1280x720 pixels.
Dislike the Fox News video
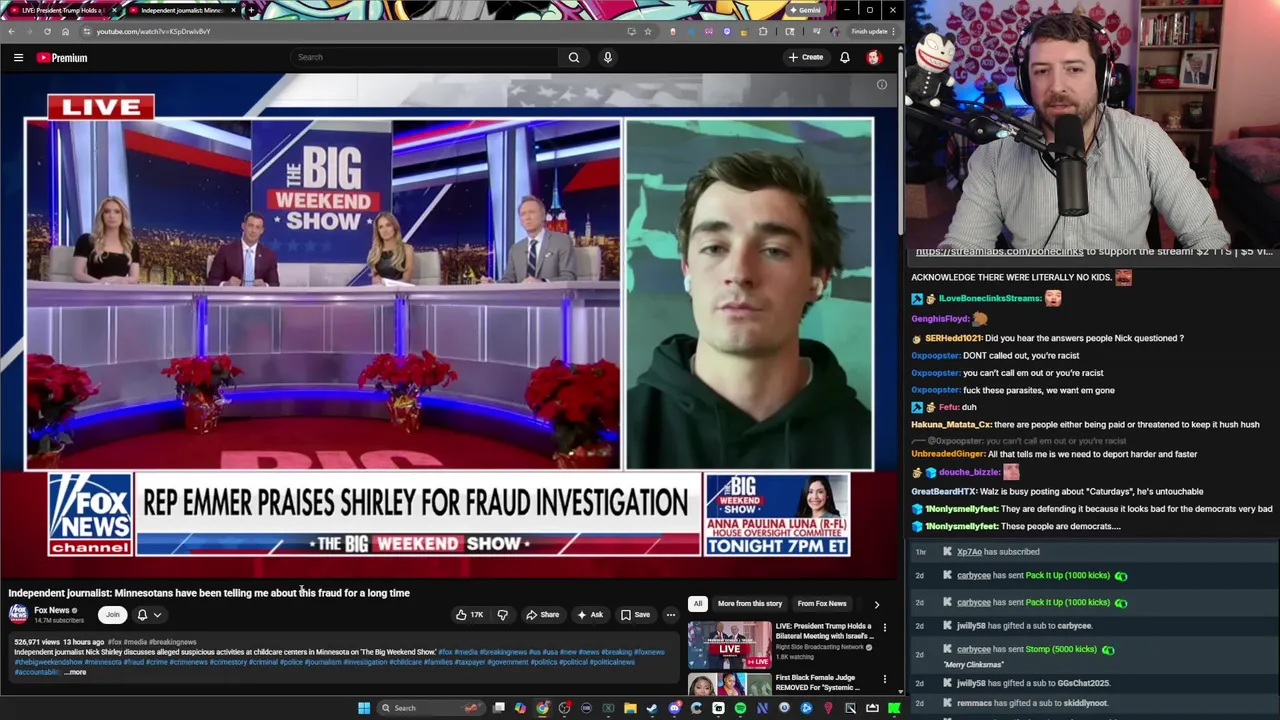coord(503,615)
